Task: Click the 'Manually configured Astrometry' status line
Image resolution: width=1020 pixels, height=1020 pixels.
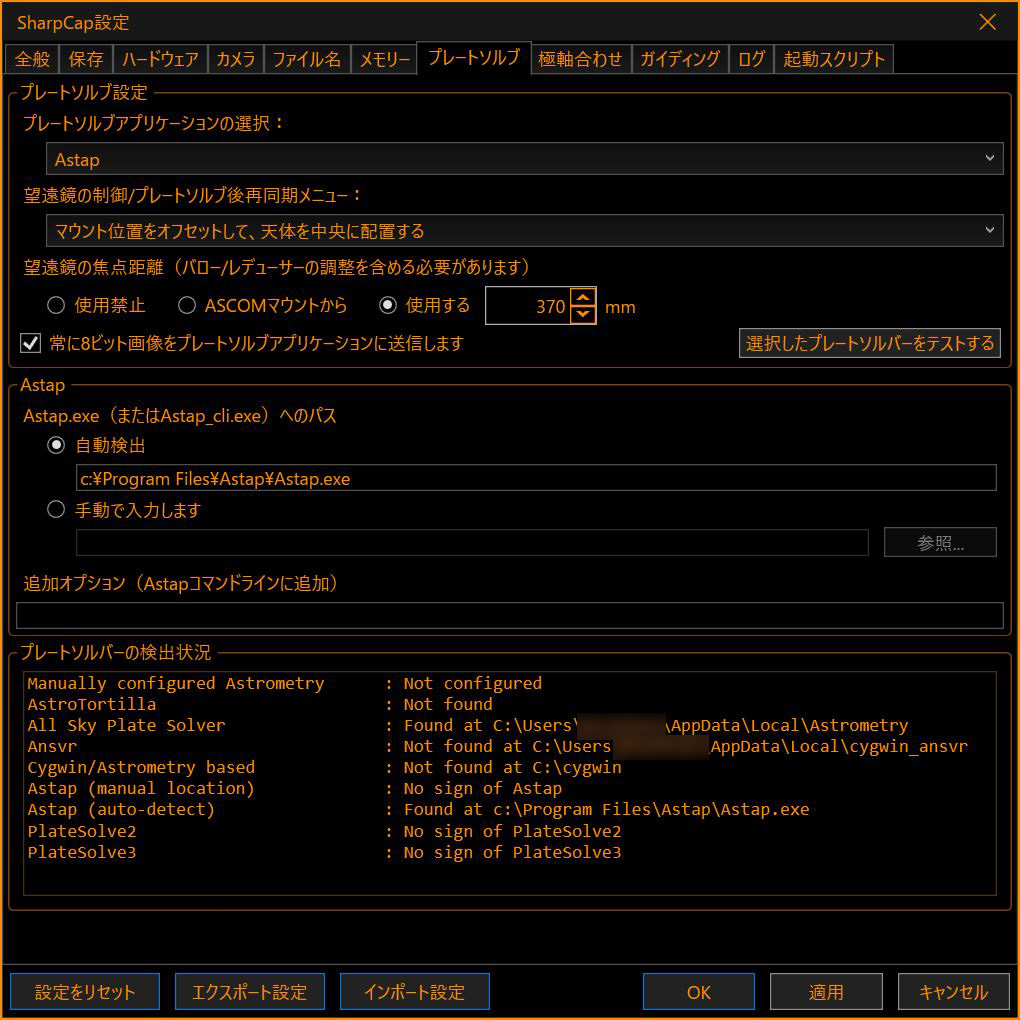Action: pos(284,683)
